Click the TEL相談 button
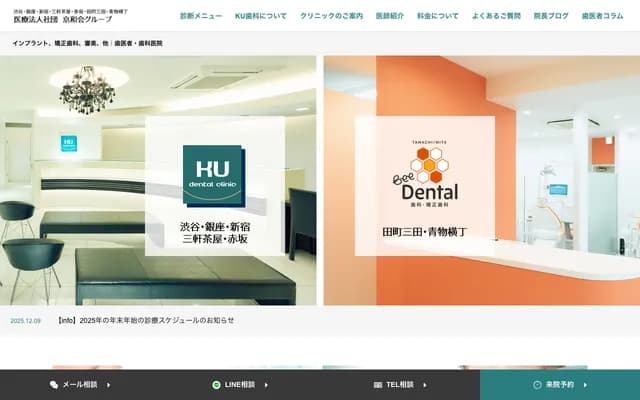Screen dimensions: 640x400 pos(400,385)
